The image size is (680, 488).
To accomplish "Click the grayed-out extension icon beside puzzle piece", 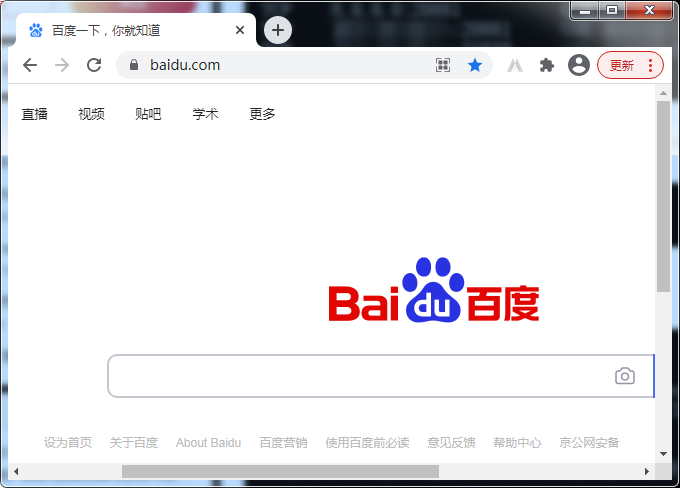I will [x=515, y=66].
